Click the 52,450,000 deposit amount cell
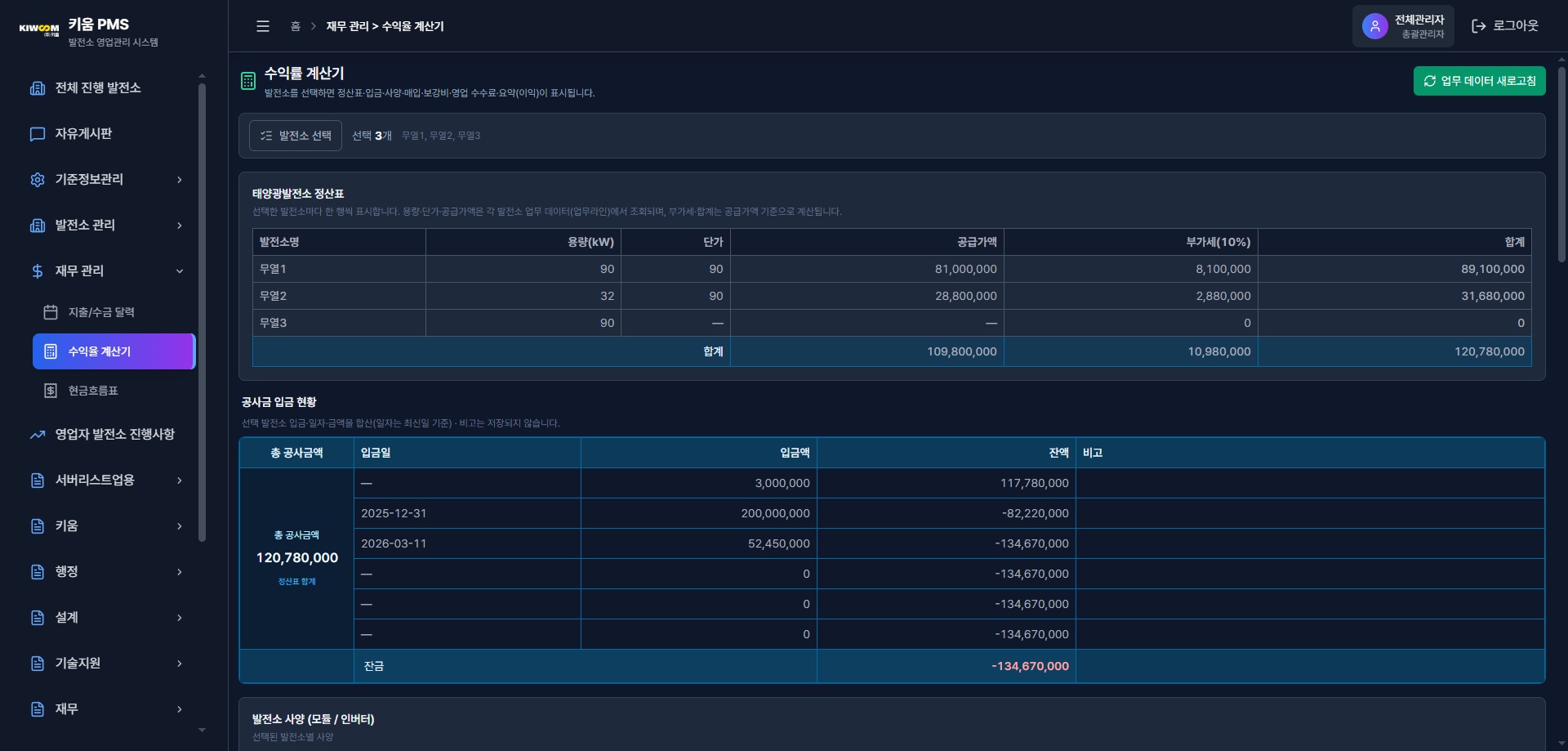Viewport: 1568px width, 751px height. [699, 543]
